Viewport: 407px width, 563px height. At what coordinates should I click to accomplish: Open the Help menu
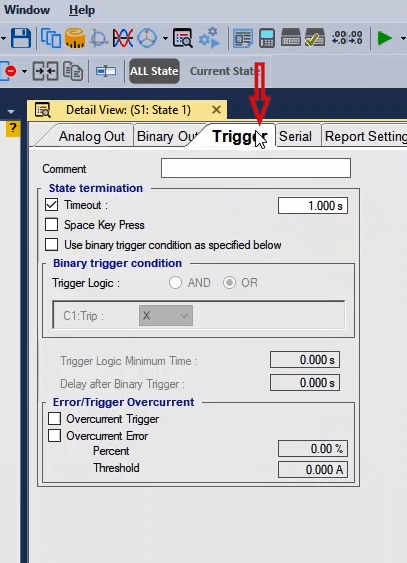(x=82, y=10)
